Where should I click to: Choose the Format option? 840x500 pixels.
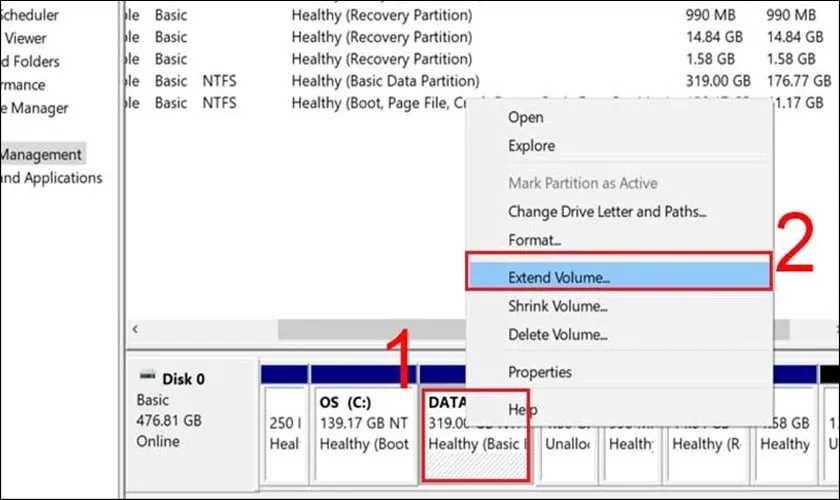point(534,241)
